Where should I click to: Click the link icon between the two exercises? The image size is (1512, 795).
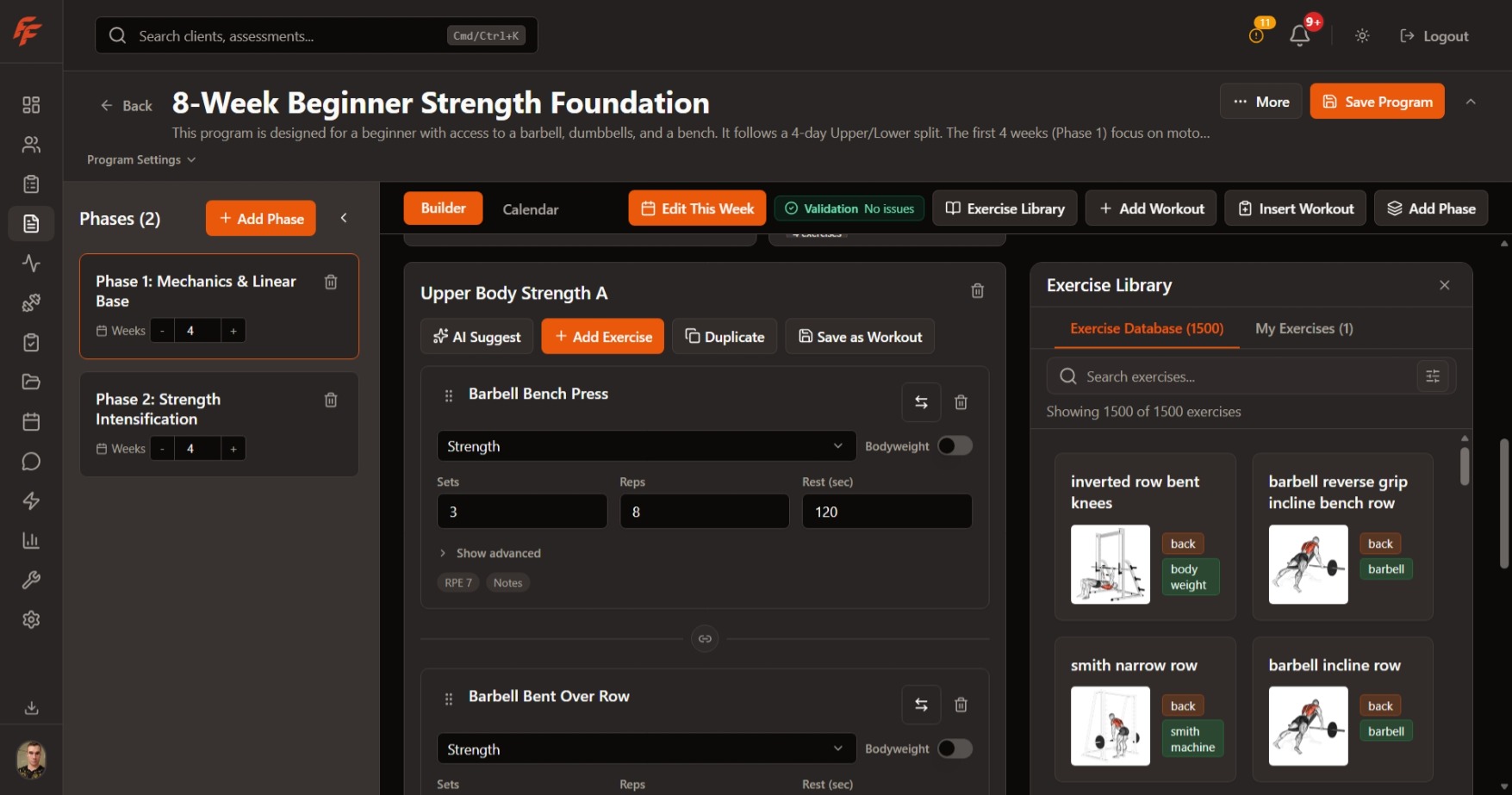point(704,638)
